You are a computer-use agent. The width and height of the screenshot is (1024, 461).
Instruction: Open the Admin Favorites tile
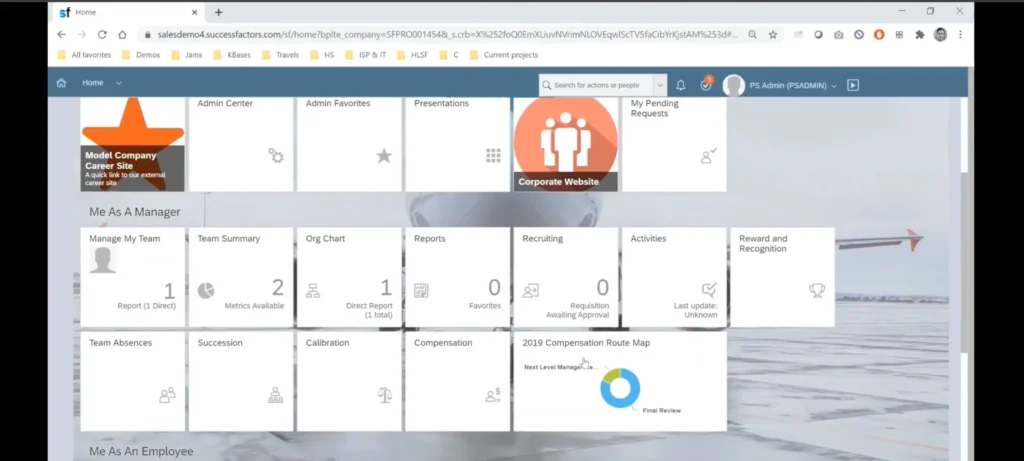tap(349, 144)
